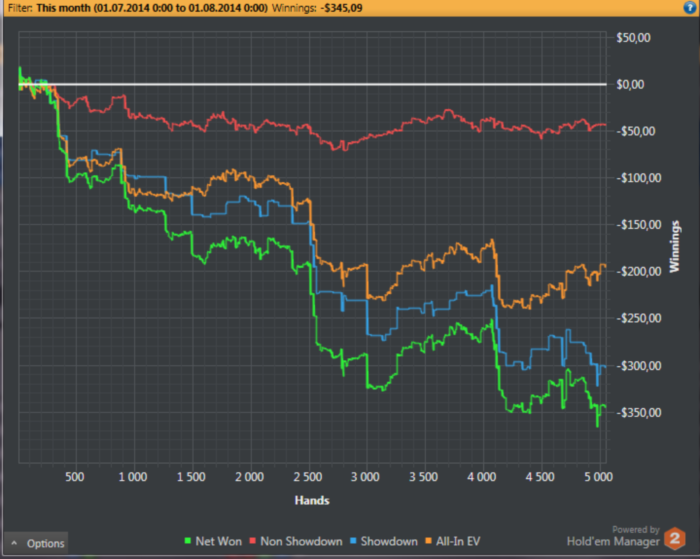Click the 5 000 hands x-axis label
The width and height of the screenshot is (700, 559).
[x=599, y=477]
